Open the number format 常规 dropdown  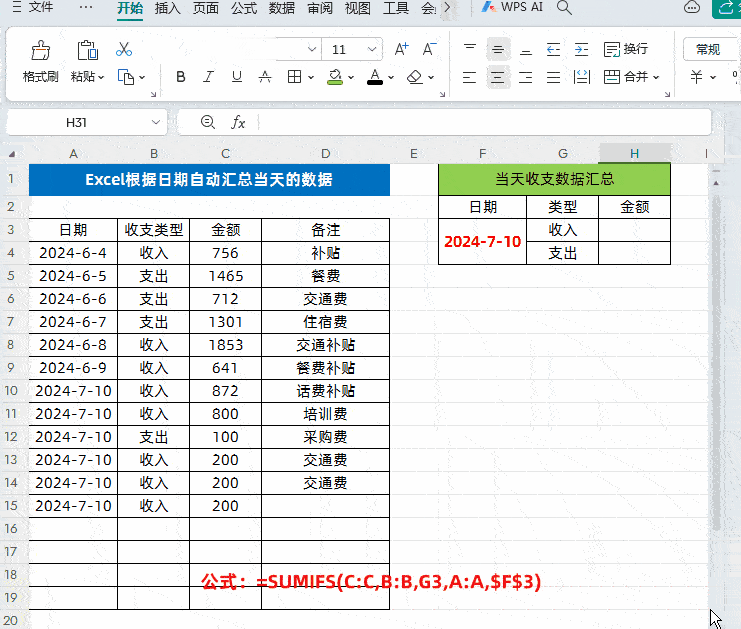tap(711, 49)
